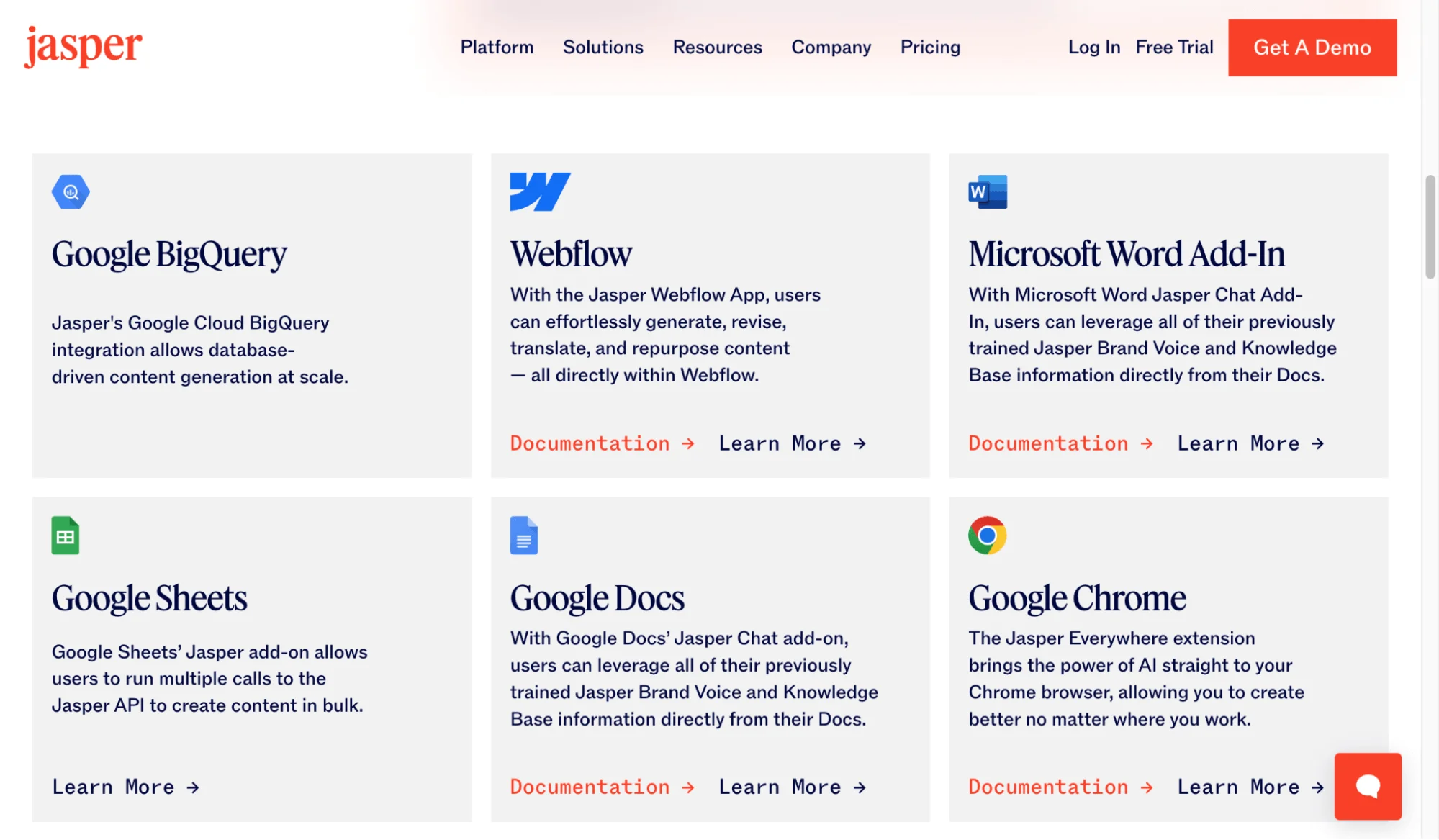Screen dimensions: 1439x840
Task: Click the Jasper logo
Action: (x=81, y=46)
